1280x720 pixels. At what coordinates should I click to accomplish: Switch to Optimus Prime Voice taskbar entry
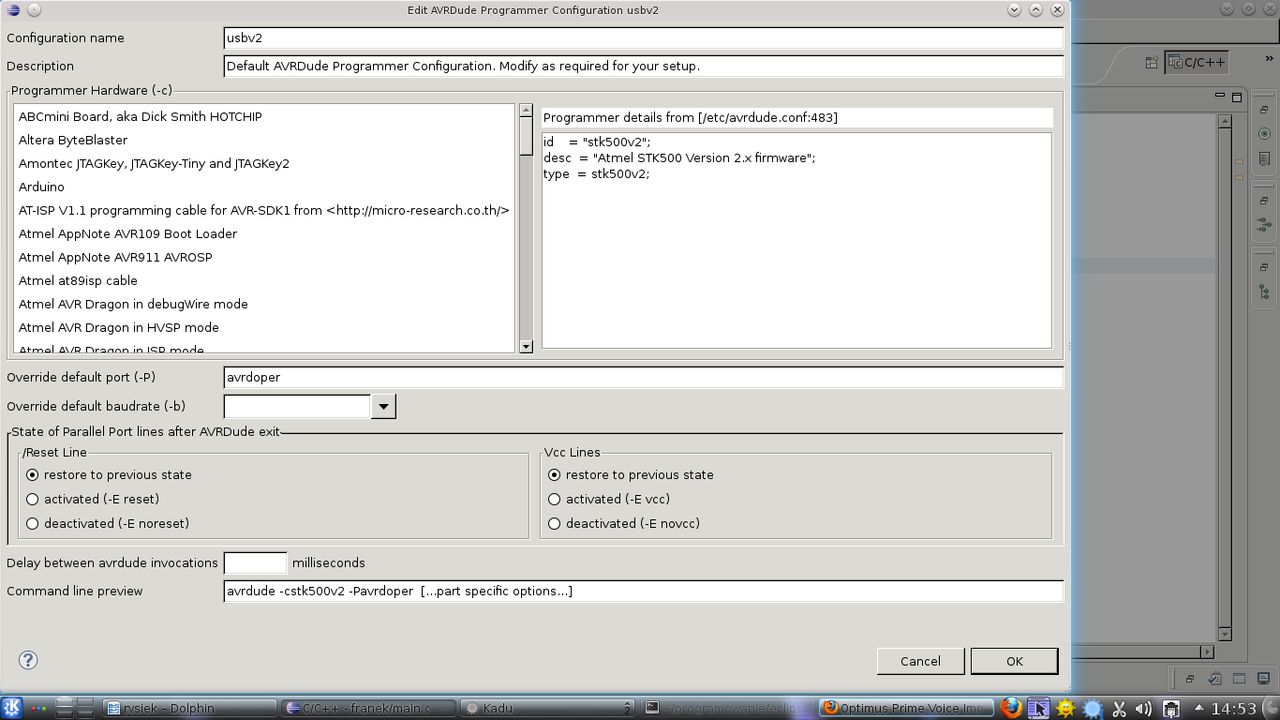tap(906, 708)
